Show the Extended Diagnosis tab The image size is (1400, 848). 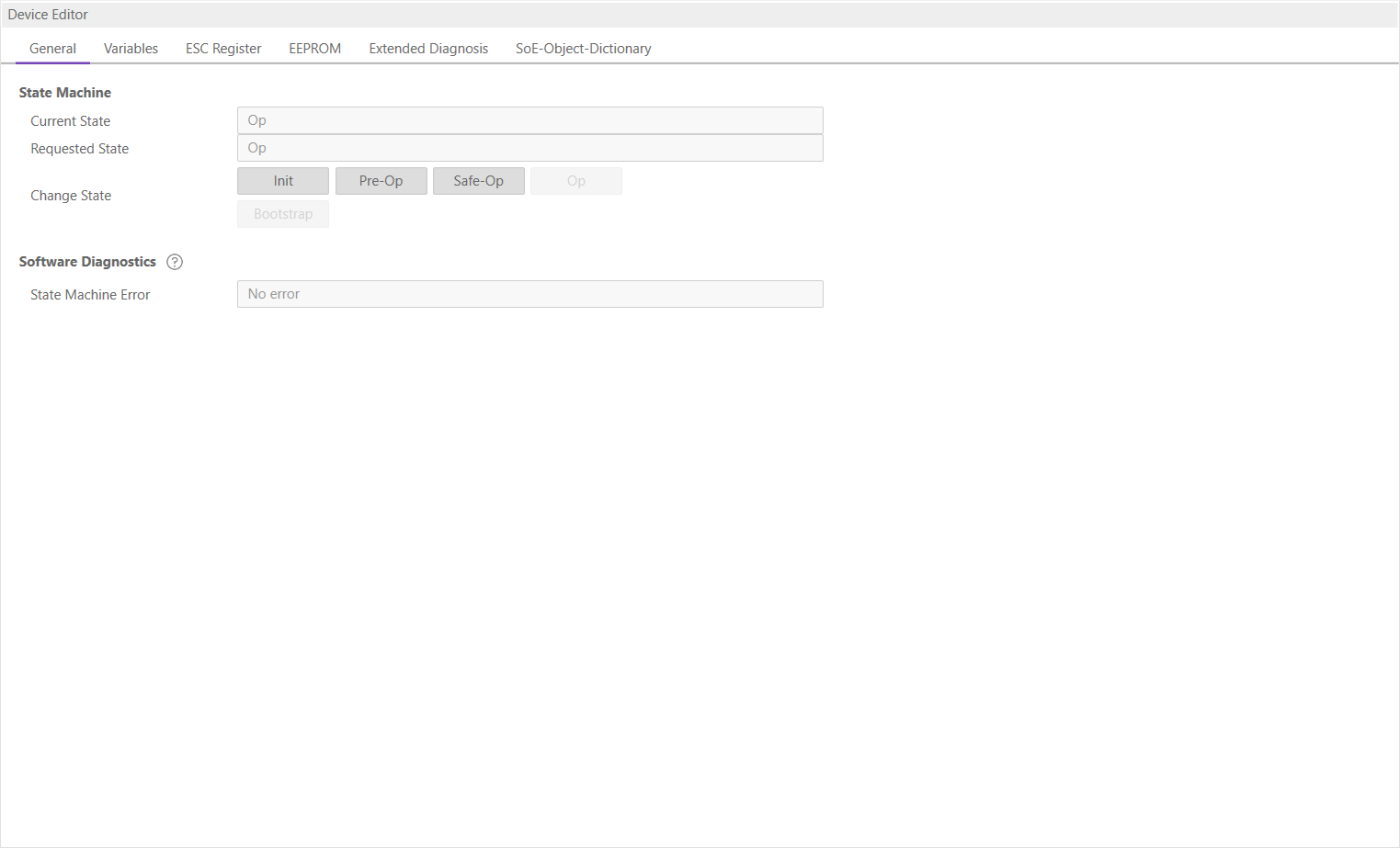click(x=428, y=49)
